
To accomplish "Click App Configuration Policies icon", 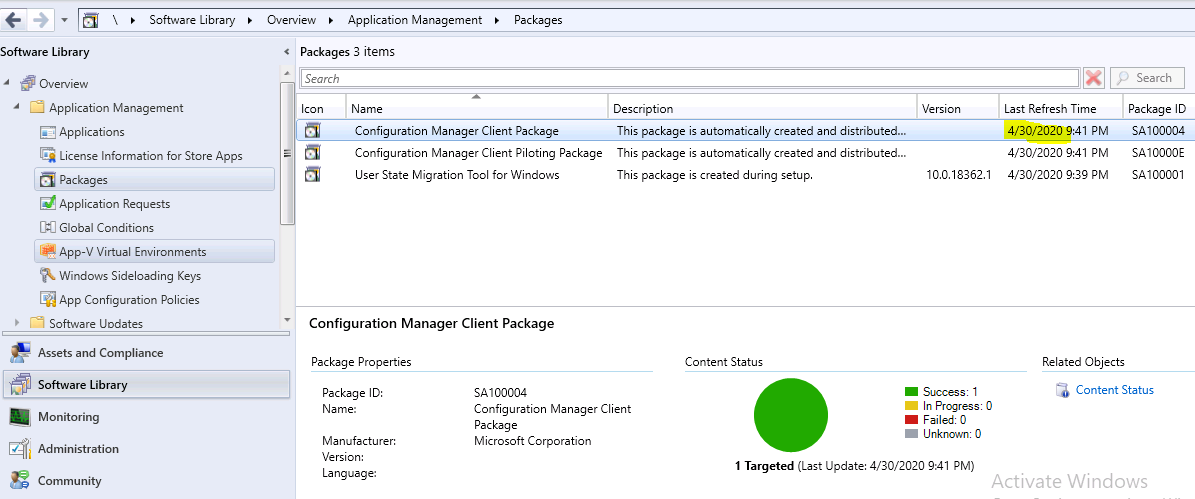I will [48, 299].
